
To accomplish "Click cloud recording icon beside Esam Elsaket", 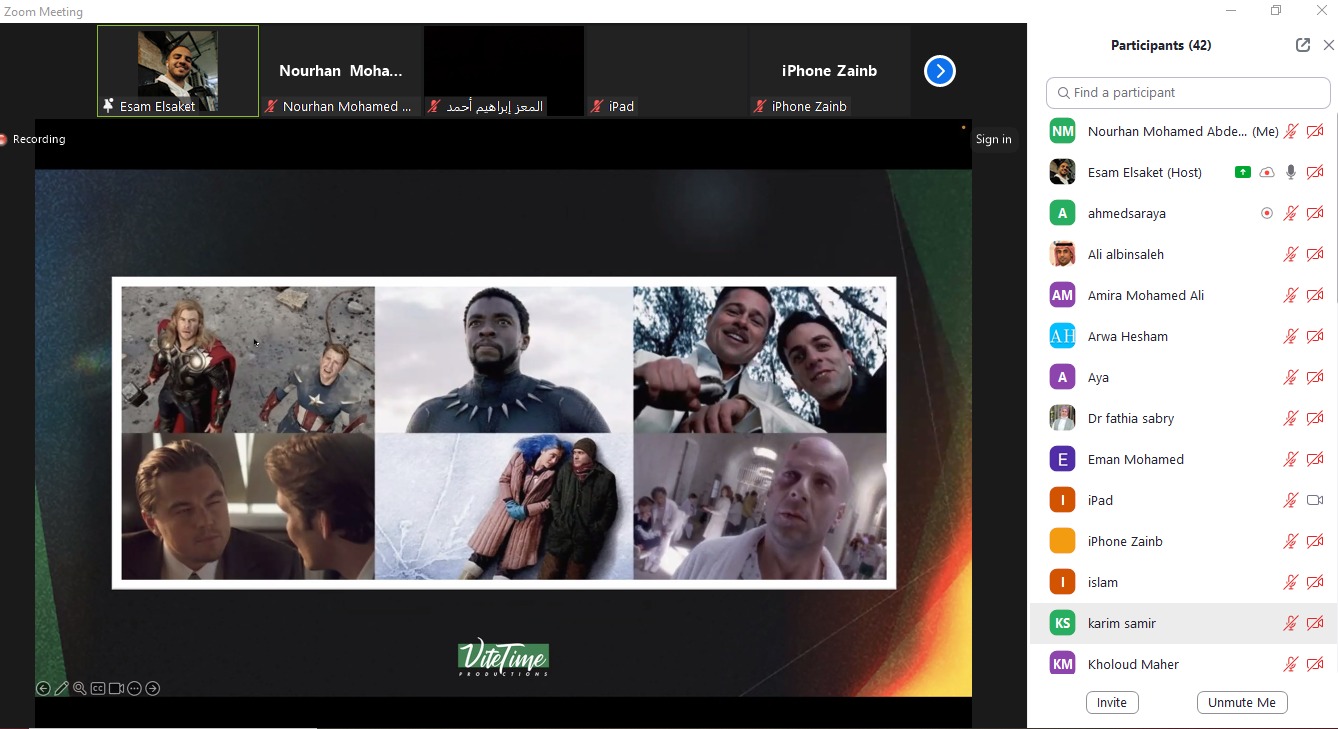I will [x=1267, y=172].
